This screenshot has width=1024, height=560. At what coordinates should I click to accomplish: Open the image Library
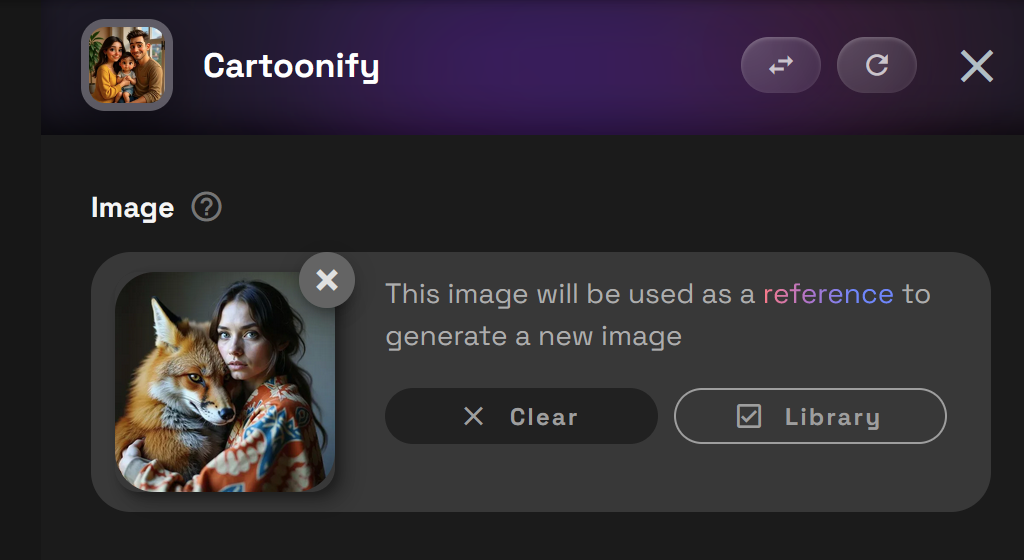810,416
